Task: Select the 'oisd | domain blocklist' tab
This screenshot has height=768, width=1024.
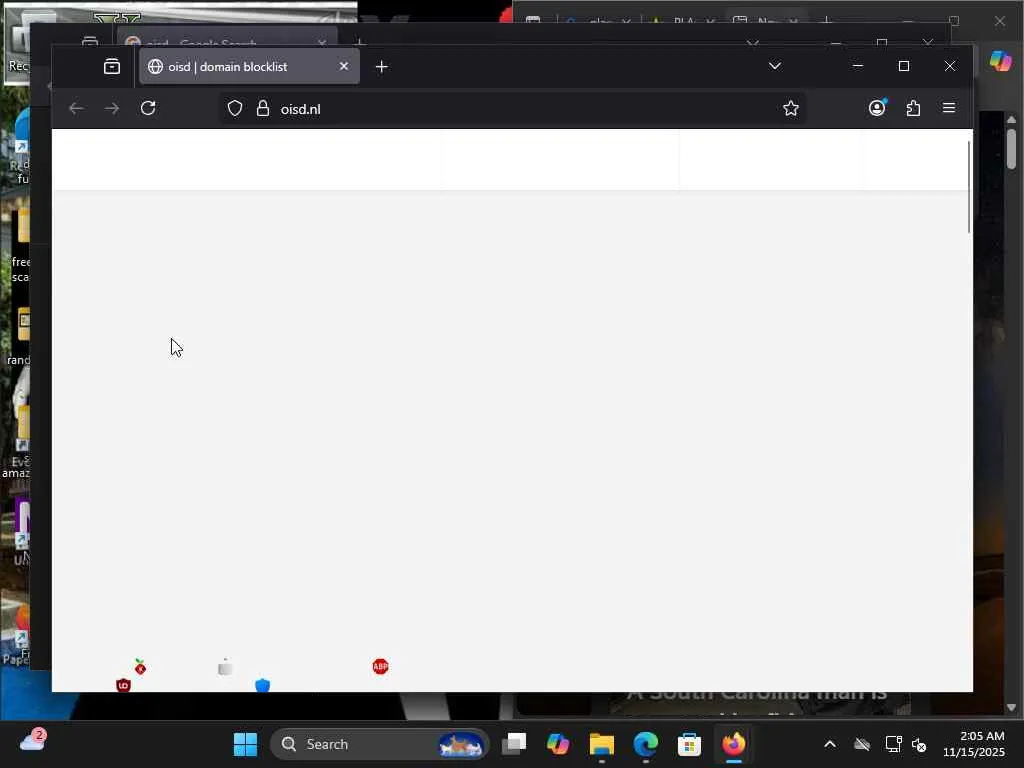Action: 249,67
